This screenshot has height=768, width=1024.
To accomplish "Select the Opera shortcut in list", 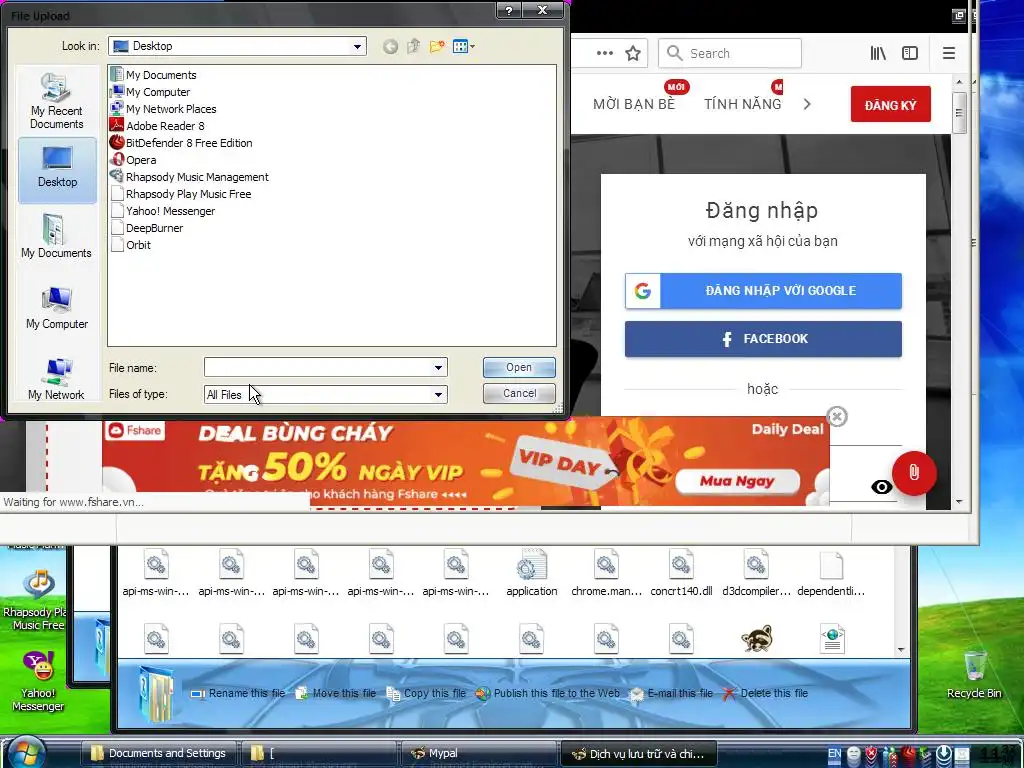I will (x=134, y=160).
